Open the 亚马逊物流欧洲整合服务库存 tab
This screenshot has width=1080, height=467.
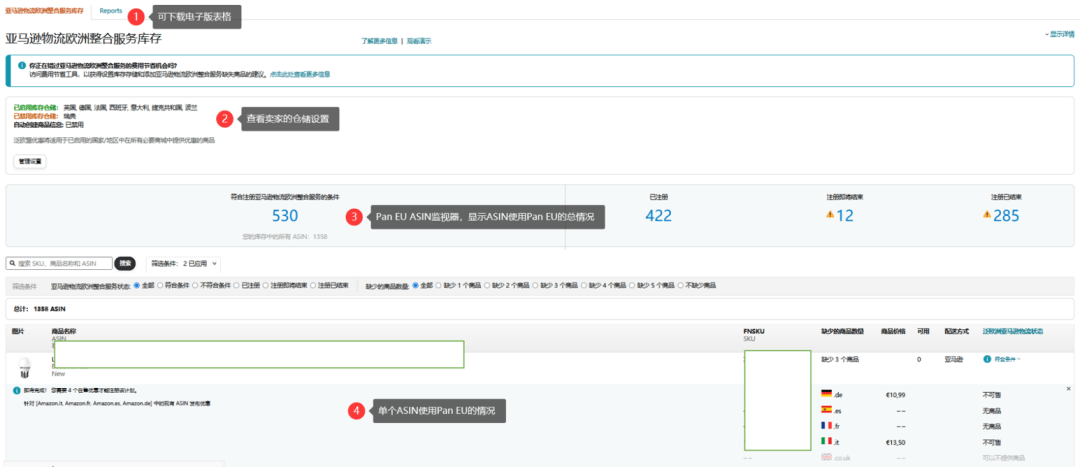click(x=44, y=11)
